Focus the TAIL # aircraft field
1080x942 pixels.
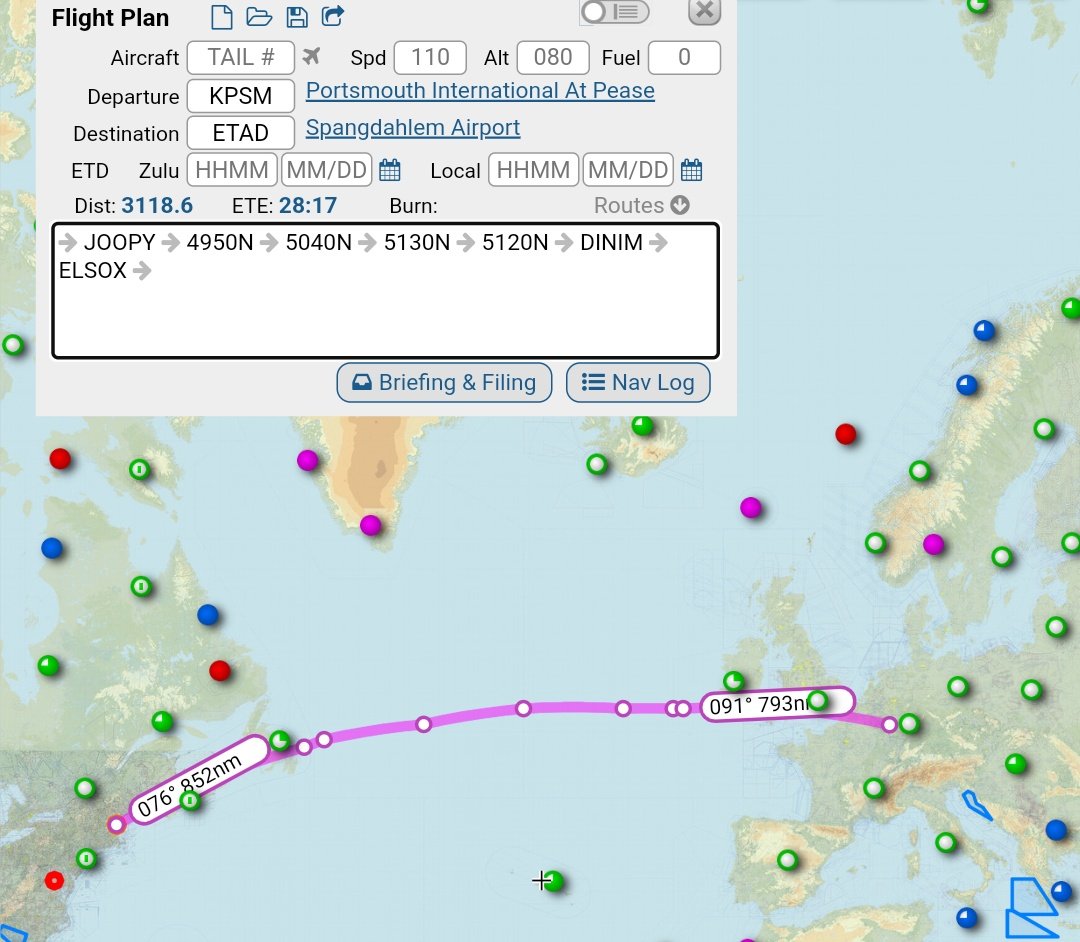click(x=240, y=57)
